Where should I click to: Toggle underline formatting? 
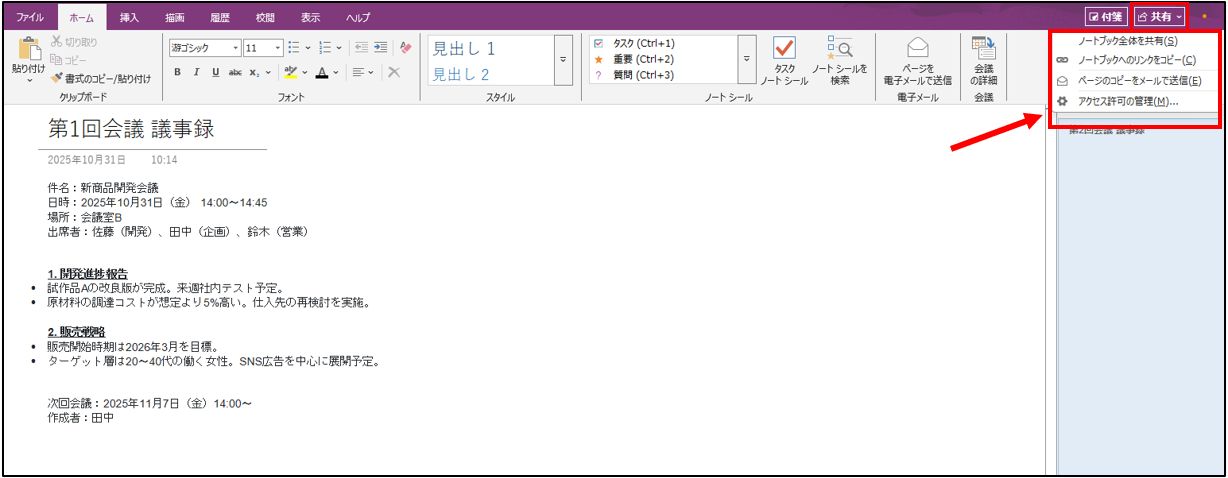tap(215, 72)
